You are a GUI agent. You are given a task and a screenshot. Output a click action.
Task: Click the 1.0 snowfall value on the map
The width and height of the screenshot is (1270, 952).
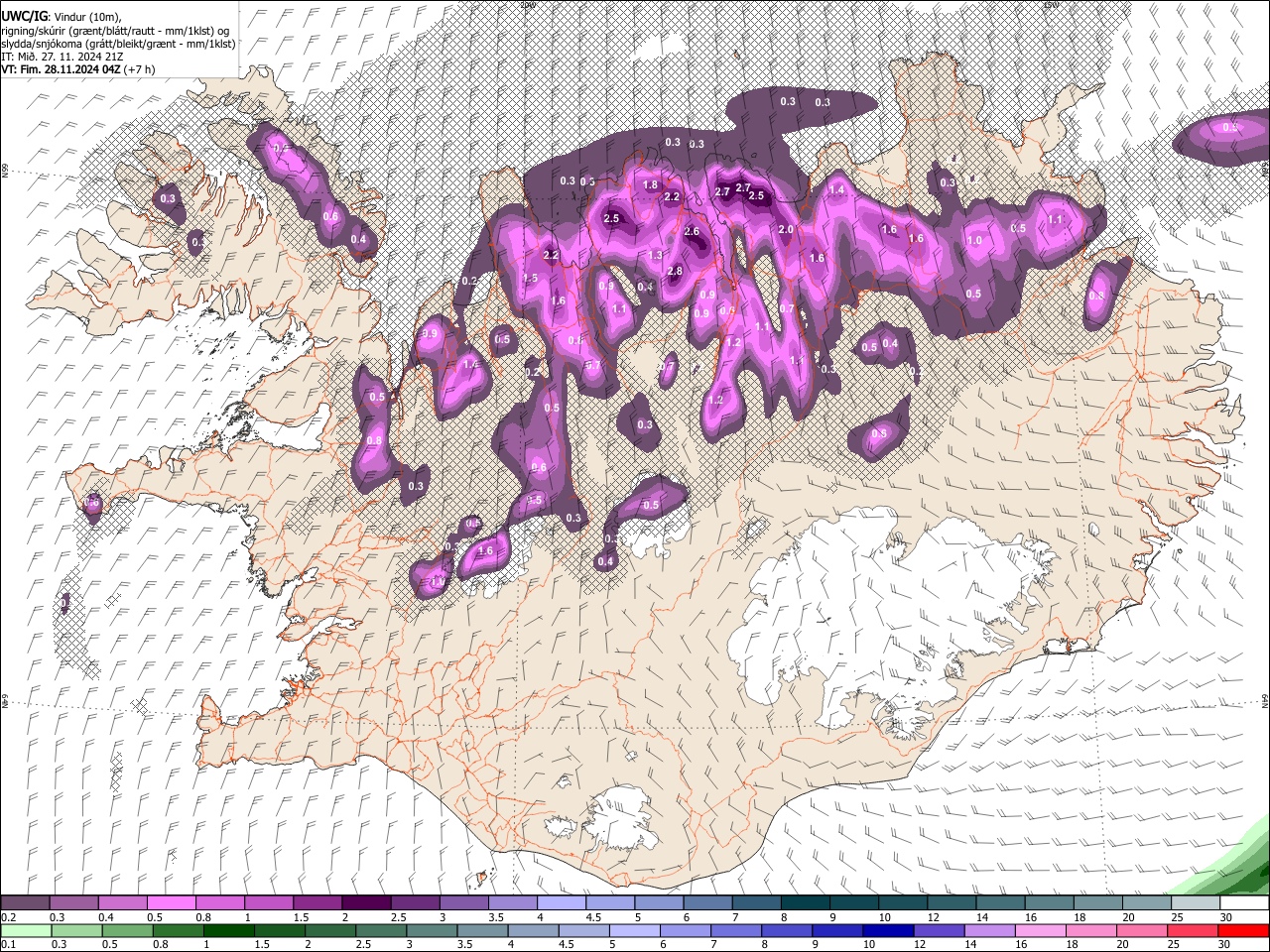pyautogui.click(x=974, y=241)
